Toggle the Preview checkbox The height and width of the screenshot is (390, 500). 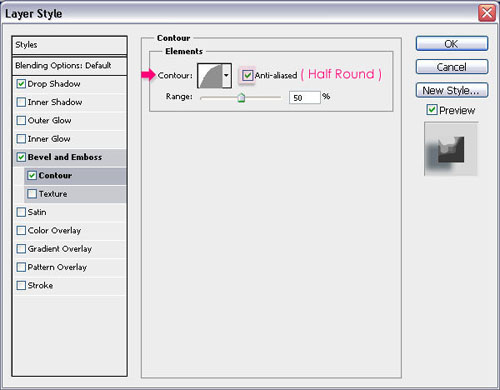pyautogui.click(x=432, y=110)
